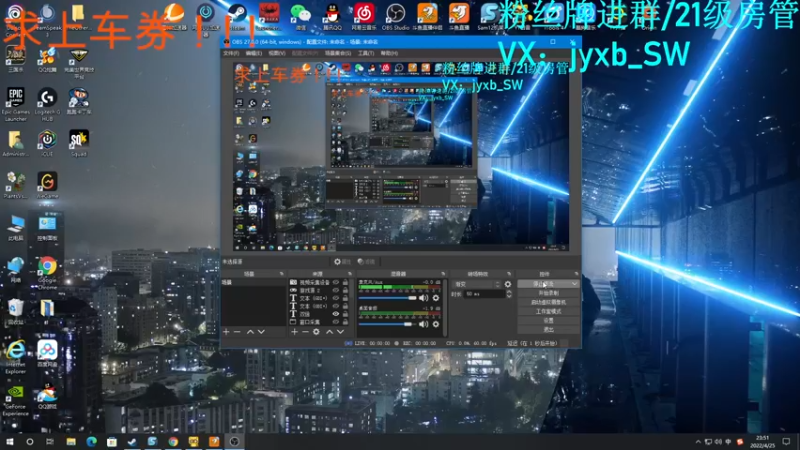
Task: Open 桌面音频 audio settings gear
Action: point(436,324)
